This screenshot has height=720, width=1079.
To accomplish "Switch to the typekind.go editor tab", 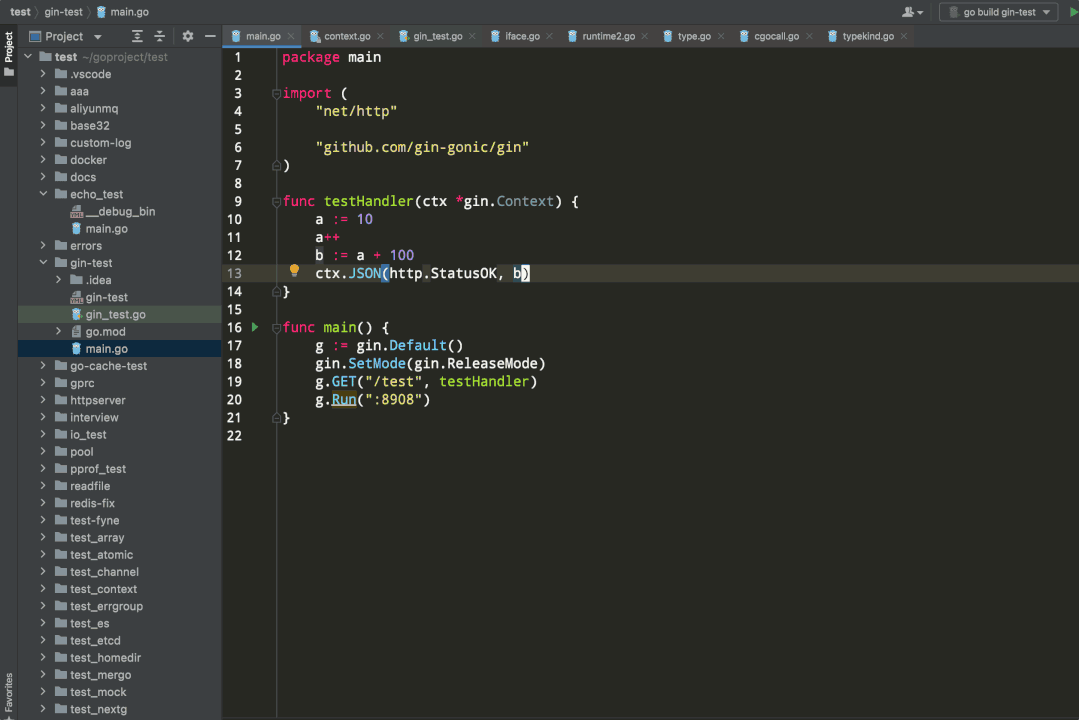I will pos(867,36).
